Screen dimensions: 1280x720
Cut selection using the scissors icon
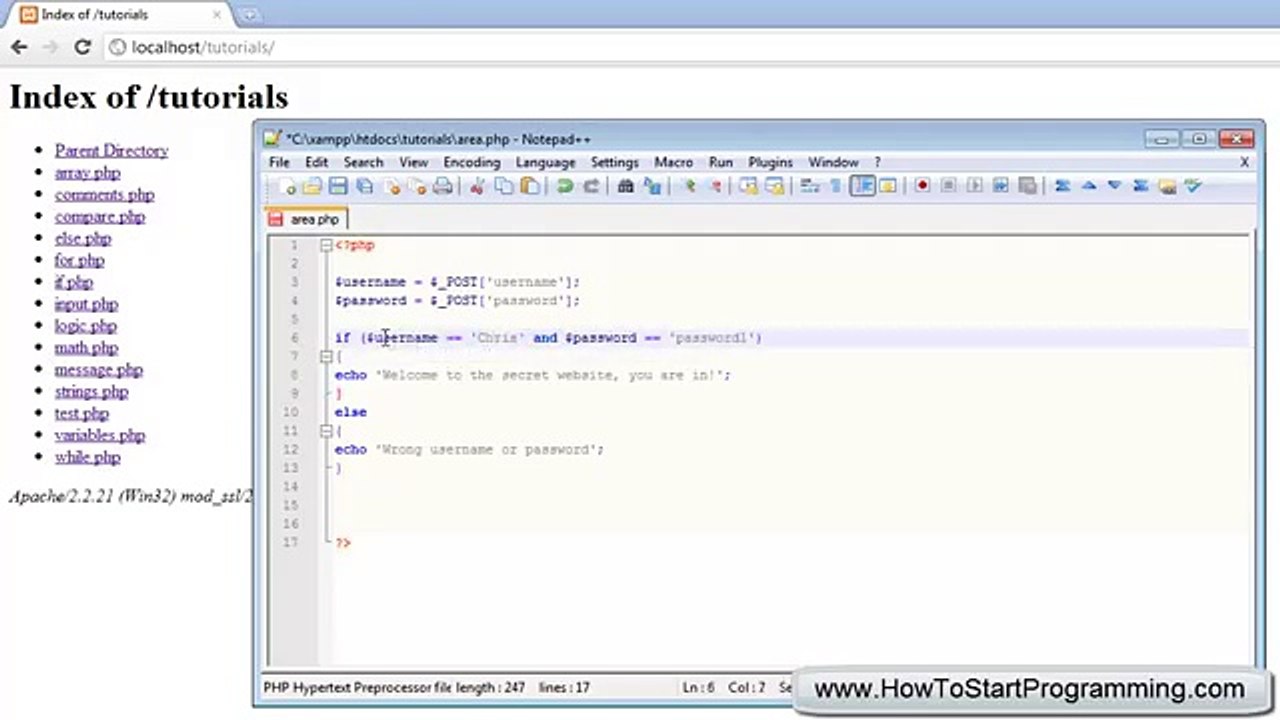(477, 186)
